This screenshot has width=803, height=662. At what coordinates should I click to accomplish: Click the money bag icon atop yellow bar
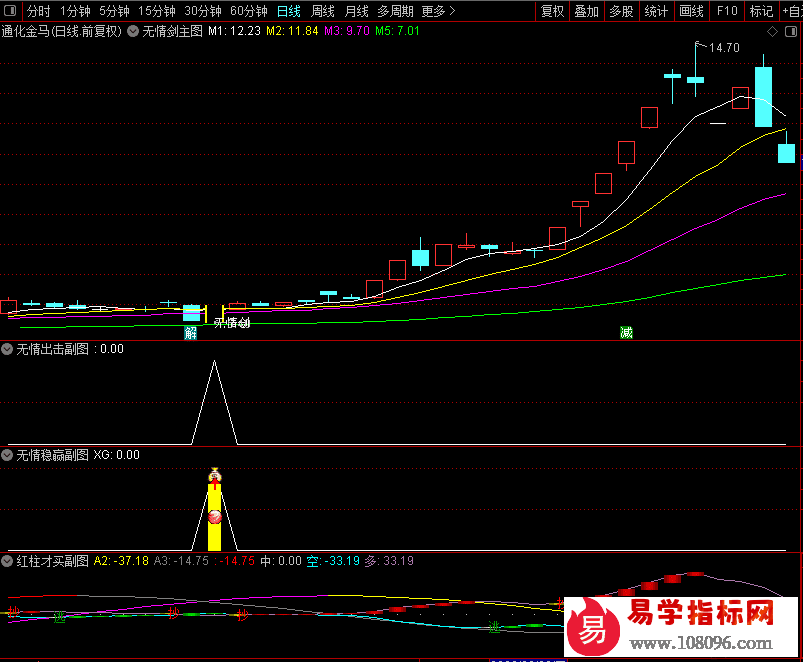point(215,476)
